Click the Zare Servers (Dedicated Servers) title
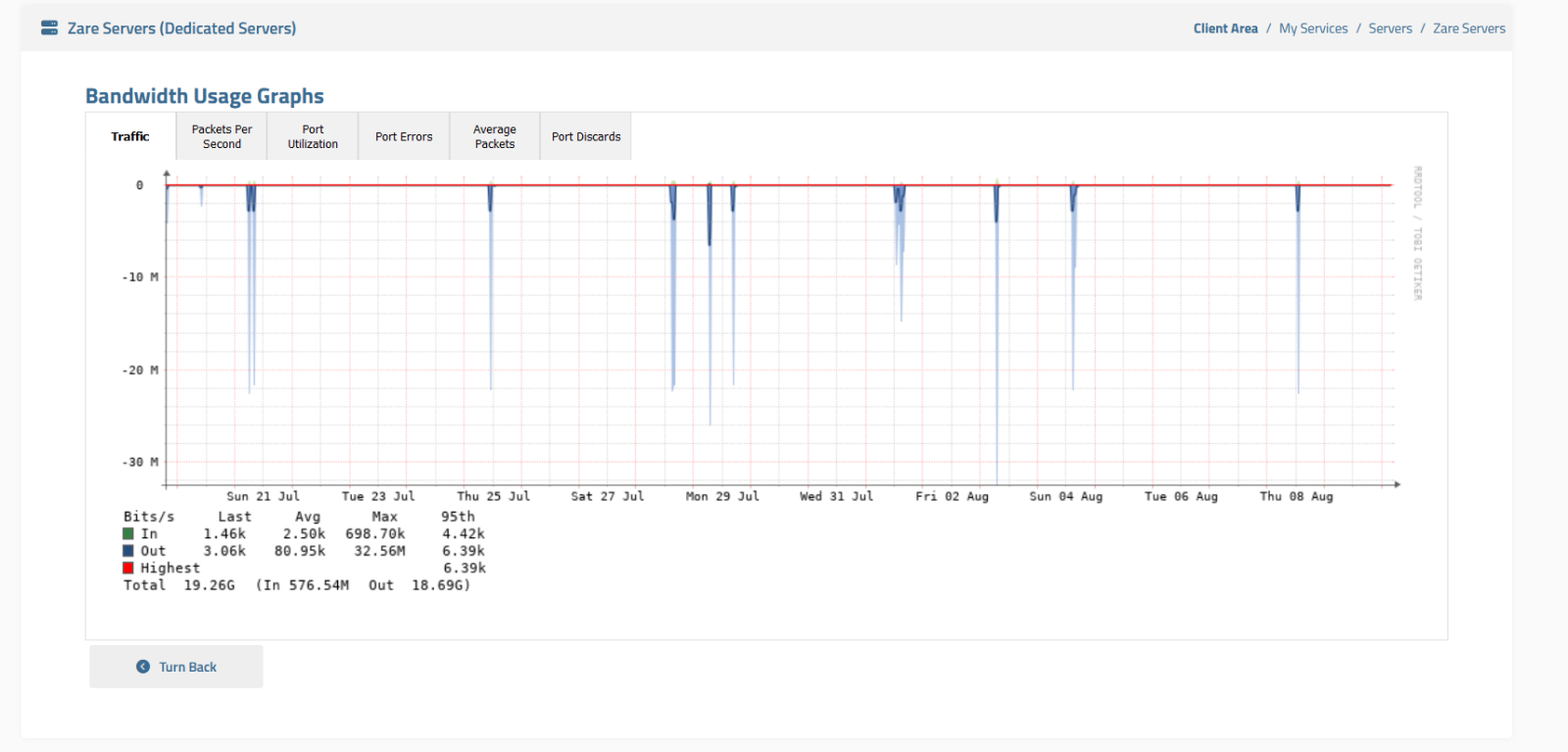This screenshot has width=1568, height=752. [181, 28]
